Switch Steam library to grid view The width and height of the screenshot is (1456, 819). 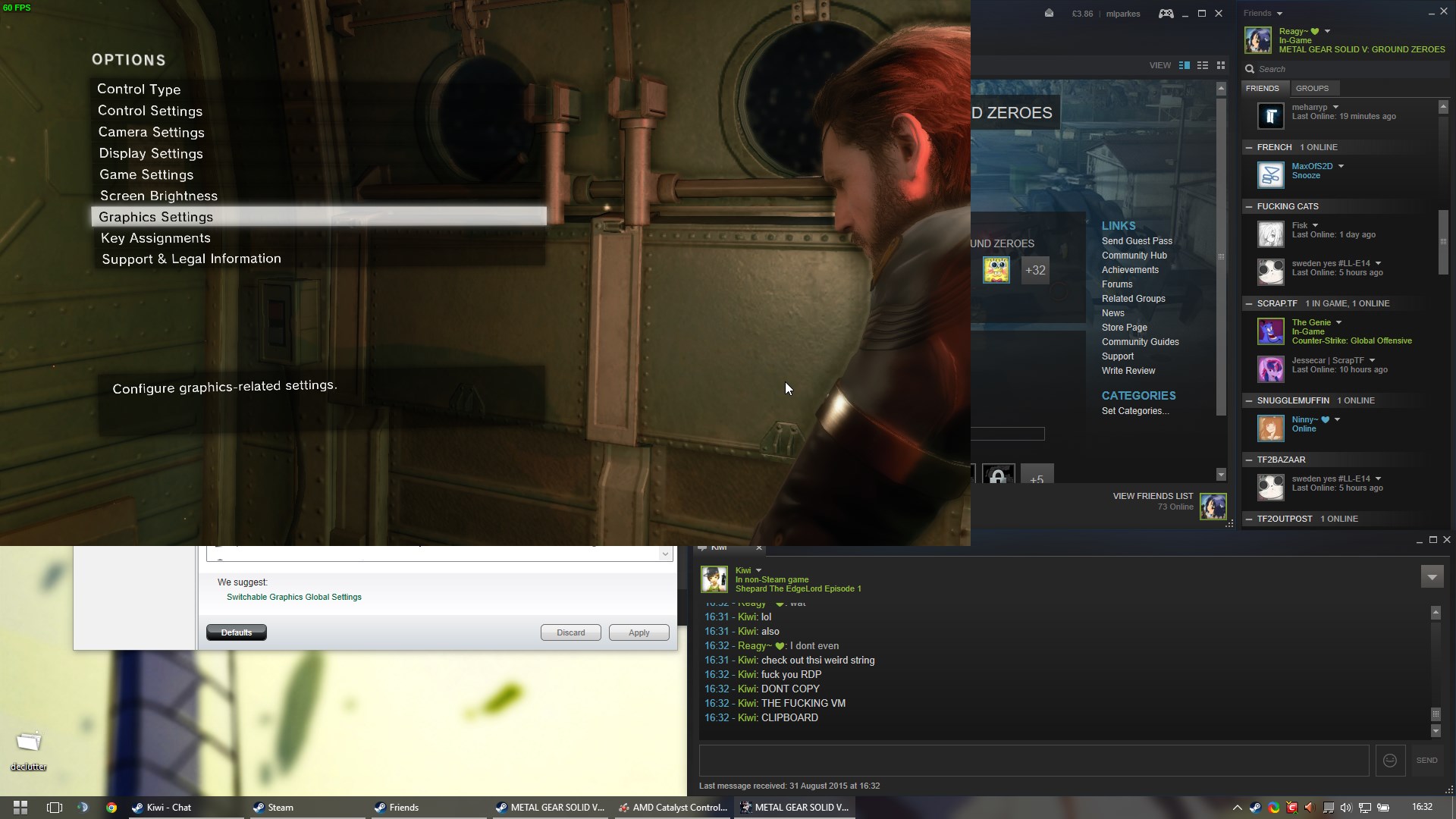(1221, 65)
